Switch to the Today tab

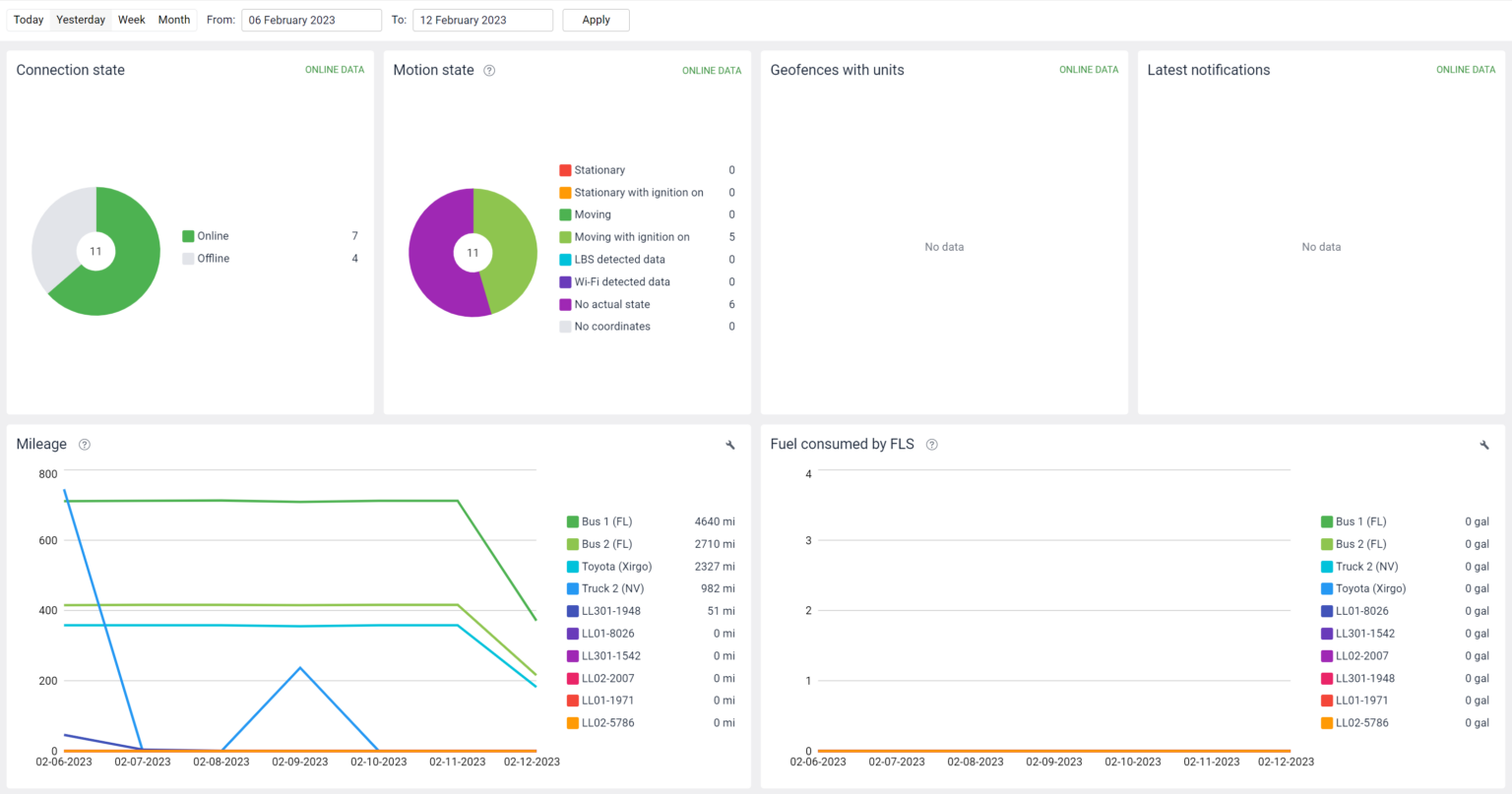pyautogui.click(x=28, y=20)
